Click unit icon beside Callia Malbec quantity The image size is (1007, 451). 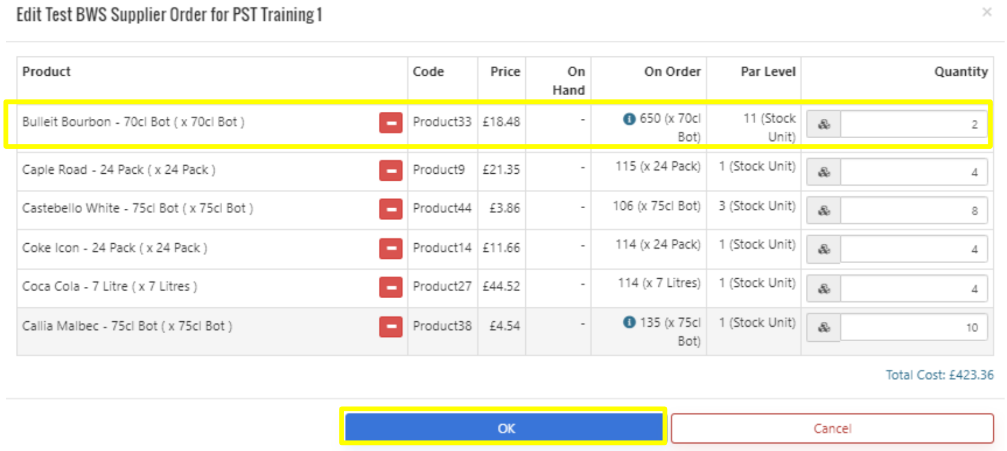824,328
